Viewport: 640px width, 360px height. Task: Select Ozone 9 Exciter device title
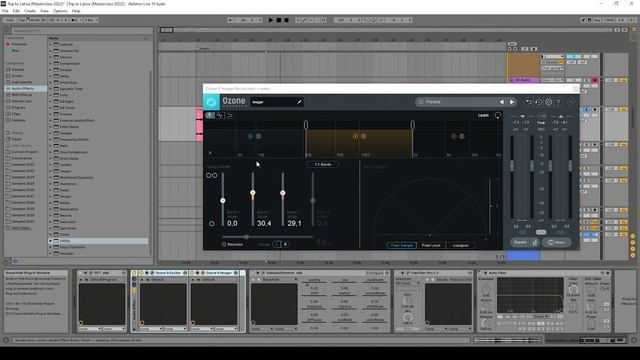coord(168,273)
